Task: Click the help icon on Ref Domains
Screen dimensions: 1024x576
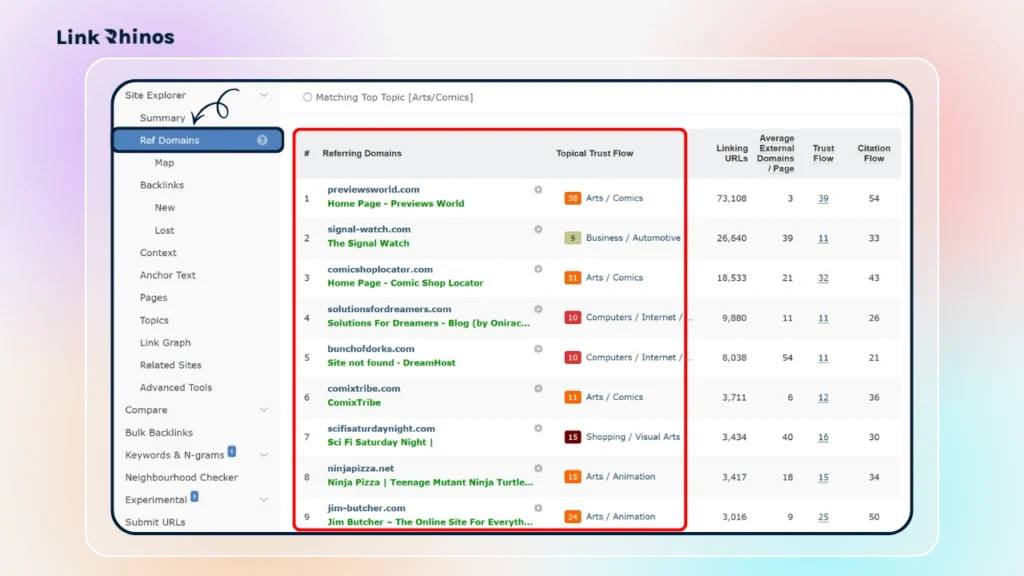Action: coord(262,140)
